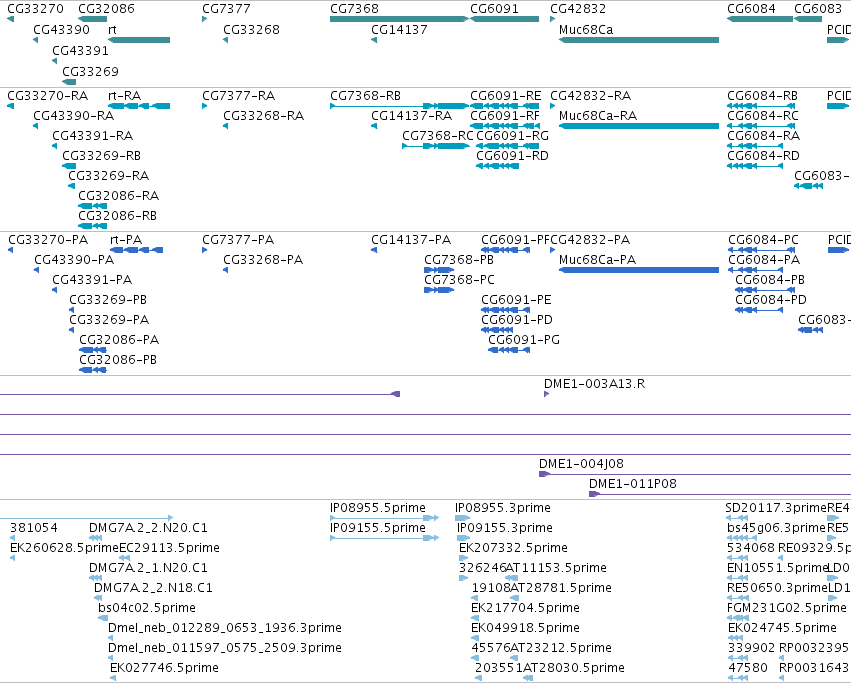Image resolution: width=851 pixels, height=683 pixels.
Task: Select the CG42832 gene label
Action: pos(578,9)
